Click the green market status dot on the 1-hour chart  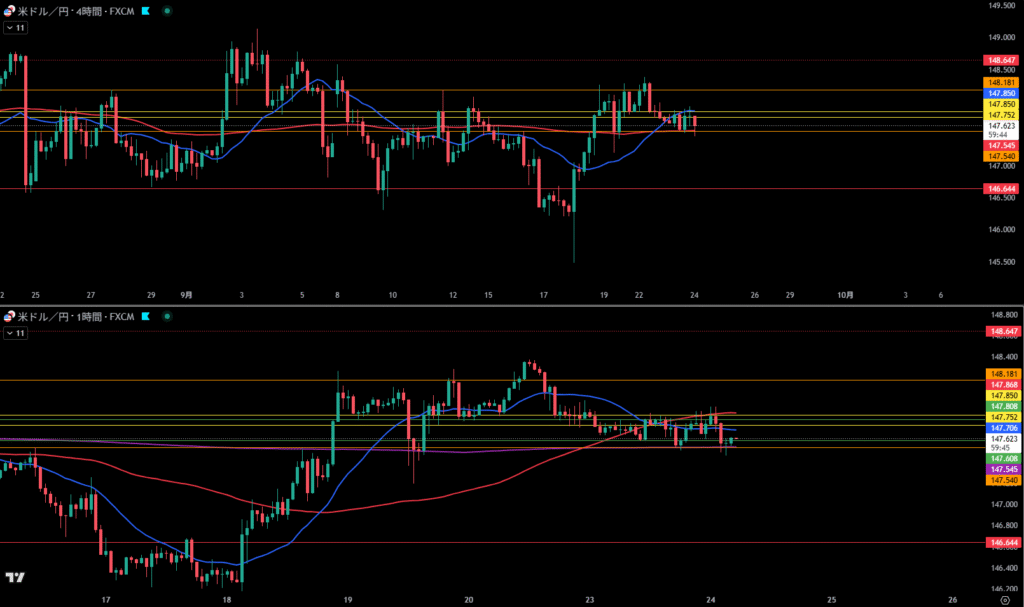(x=166, y=317)
